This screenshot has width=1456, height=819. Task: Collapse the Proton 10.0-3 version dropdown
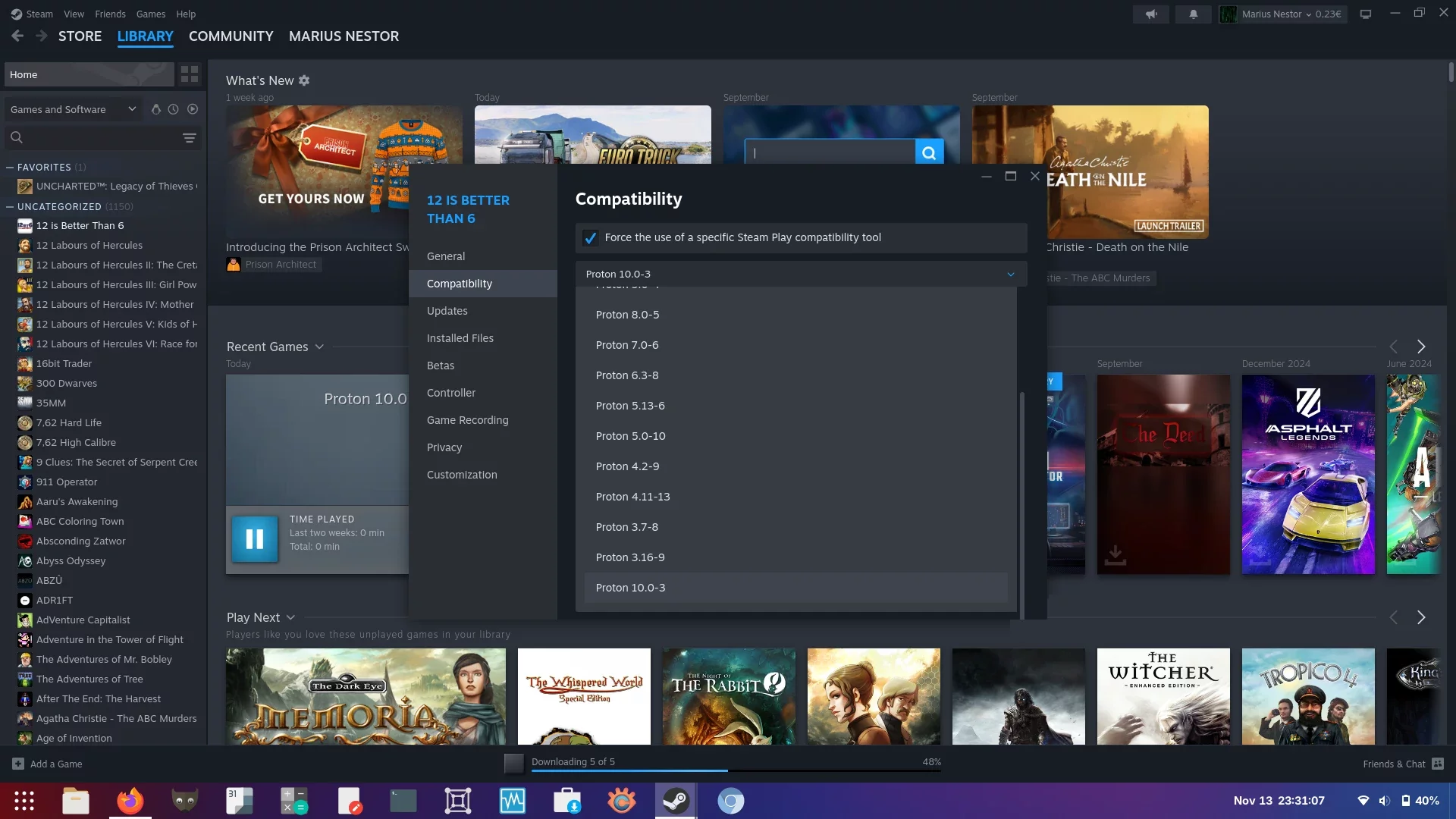pyautogui.click(x=1010, y=275)
